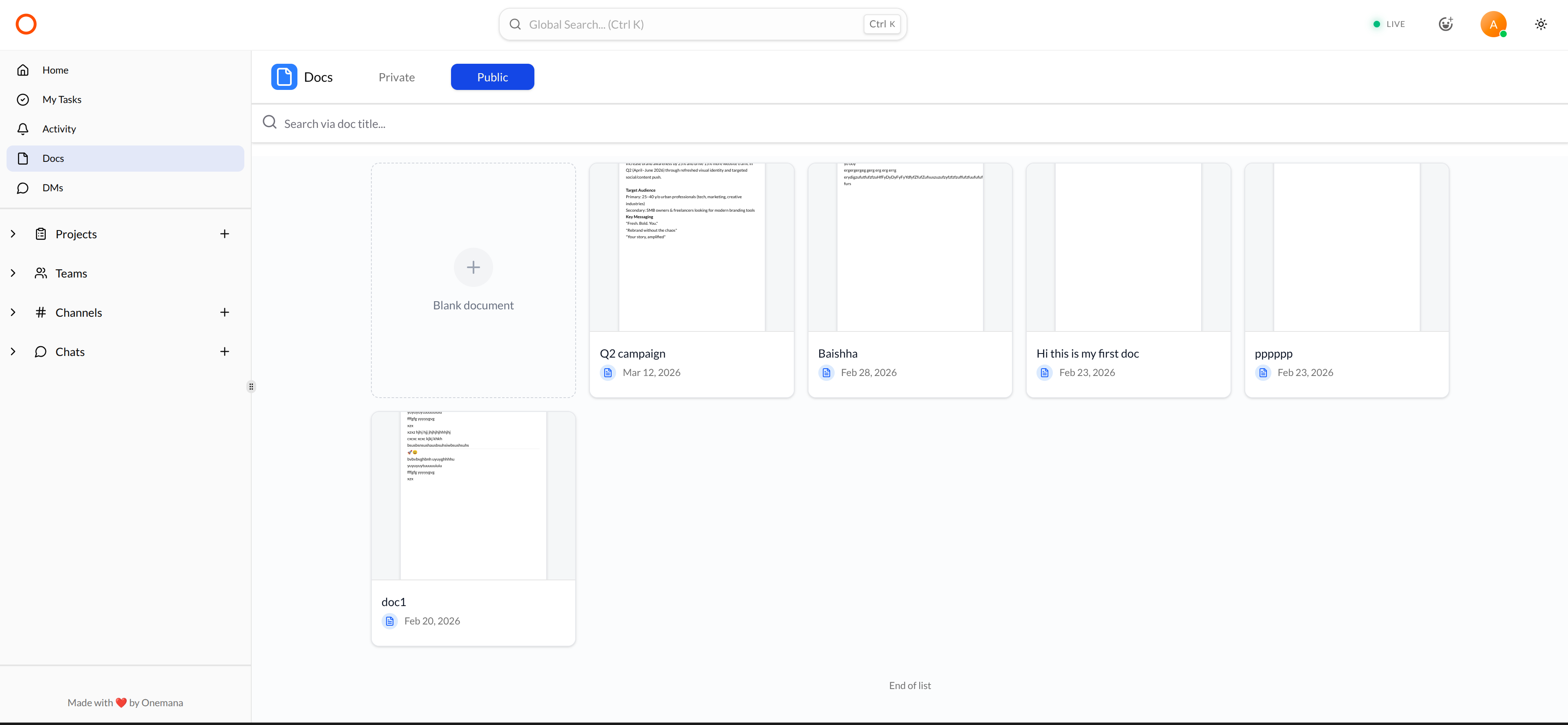Click the search magnifier in doc search bar
This screenshot has width=1568, height=725.
[x=270, y=123]
